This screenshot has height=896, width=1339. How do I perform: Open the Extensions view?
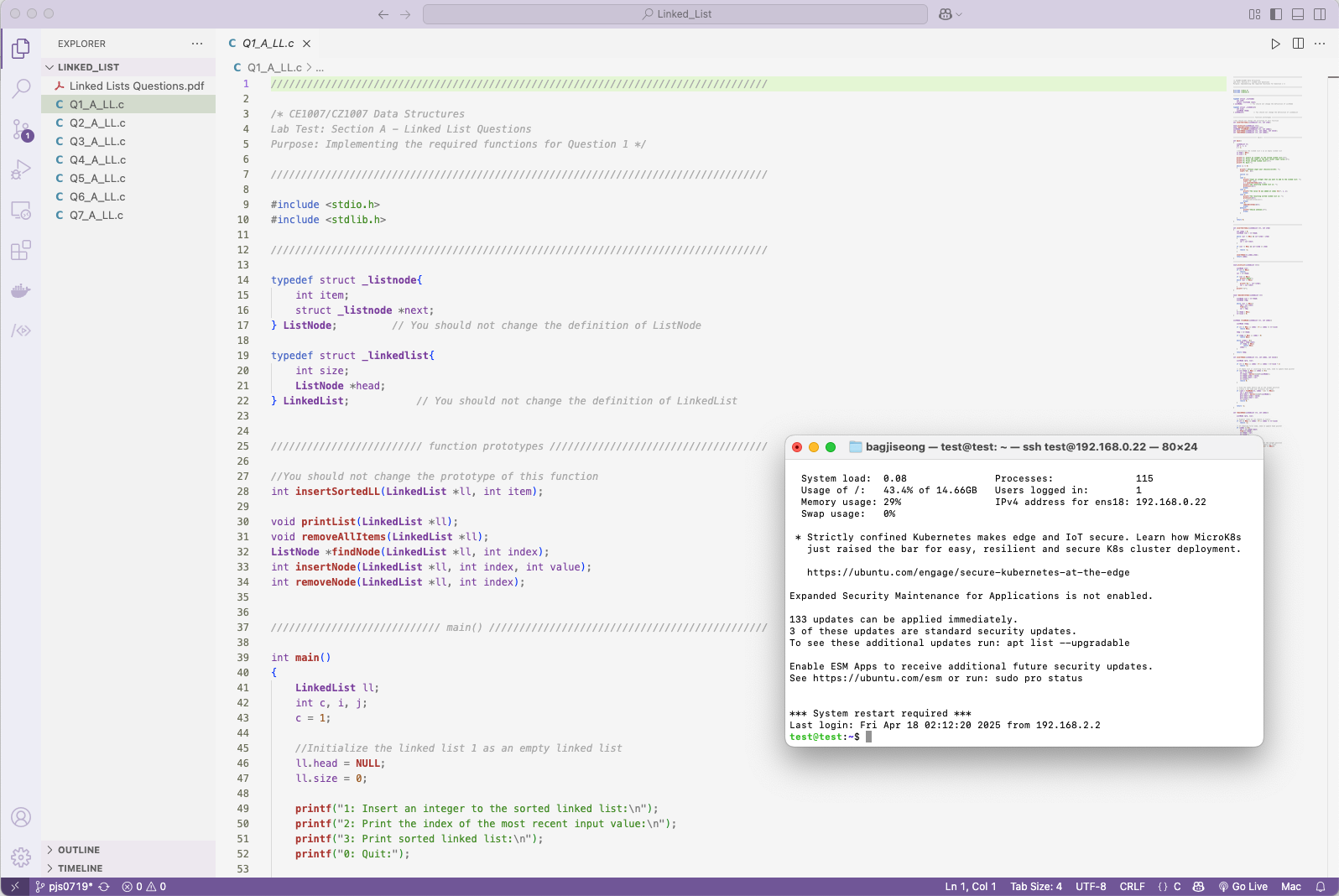point(21,250)
